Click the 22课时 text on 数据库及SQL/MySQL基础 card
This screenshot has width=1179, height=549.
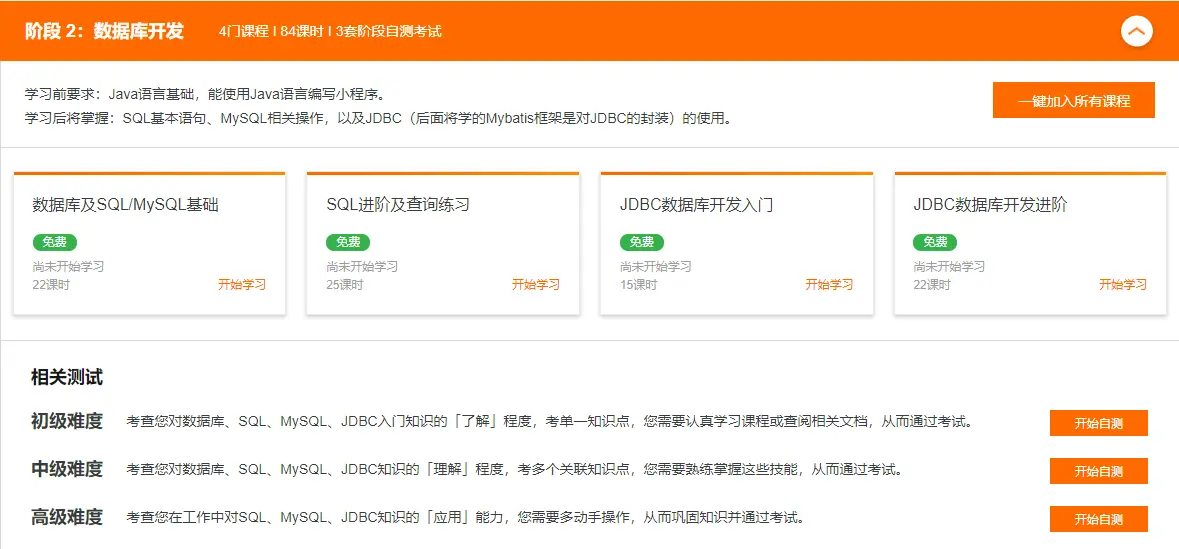click(51, 285)
